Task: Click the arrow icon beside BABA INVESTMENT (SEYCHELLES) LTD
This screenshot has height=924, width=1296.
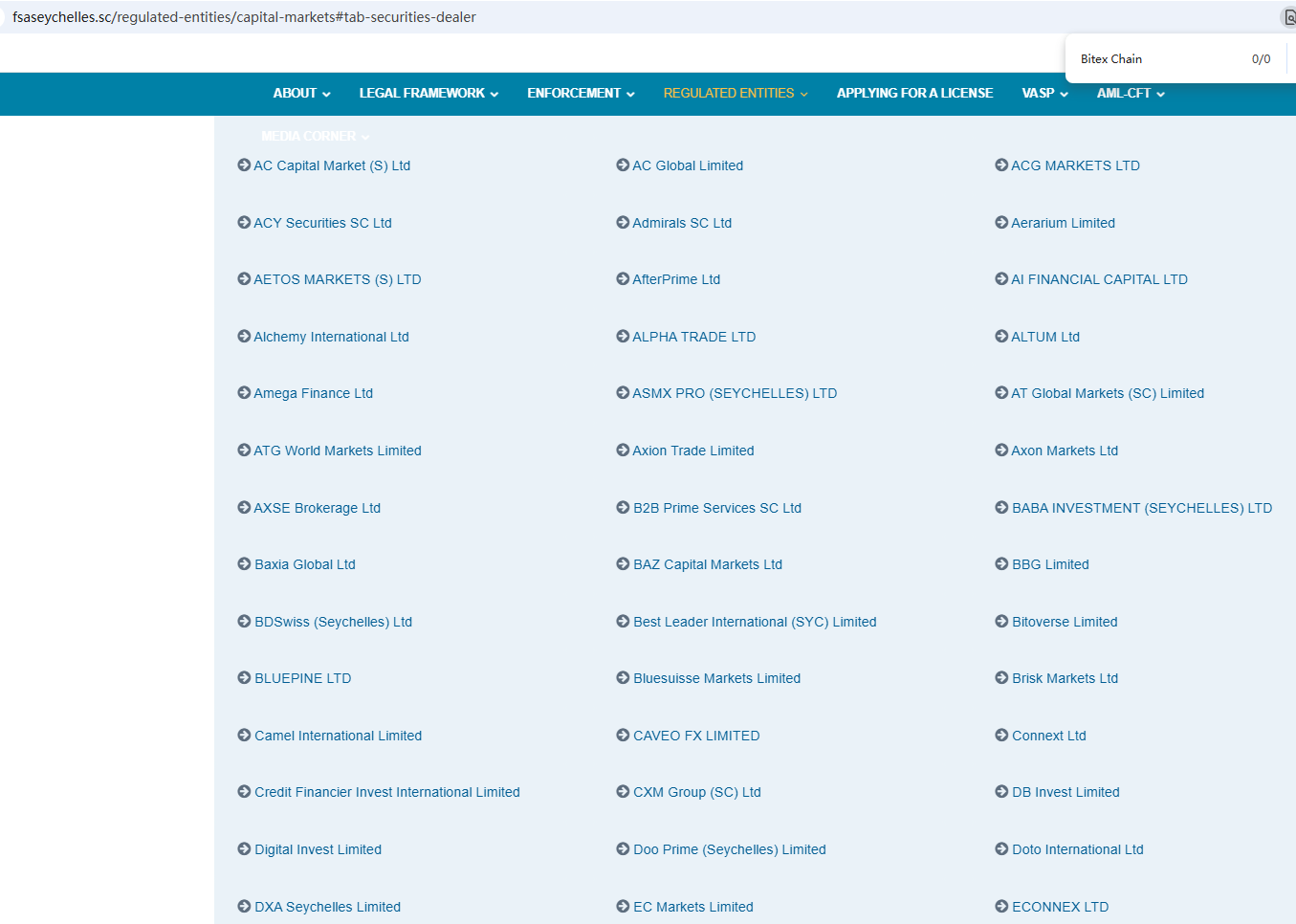Action: click(1001, 508)
